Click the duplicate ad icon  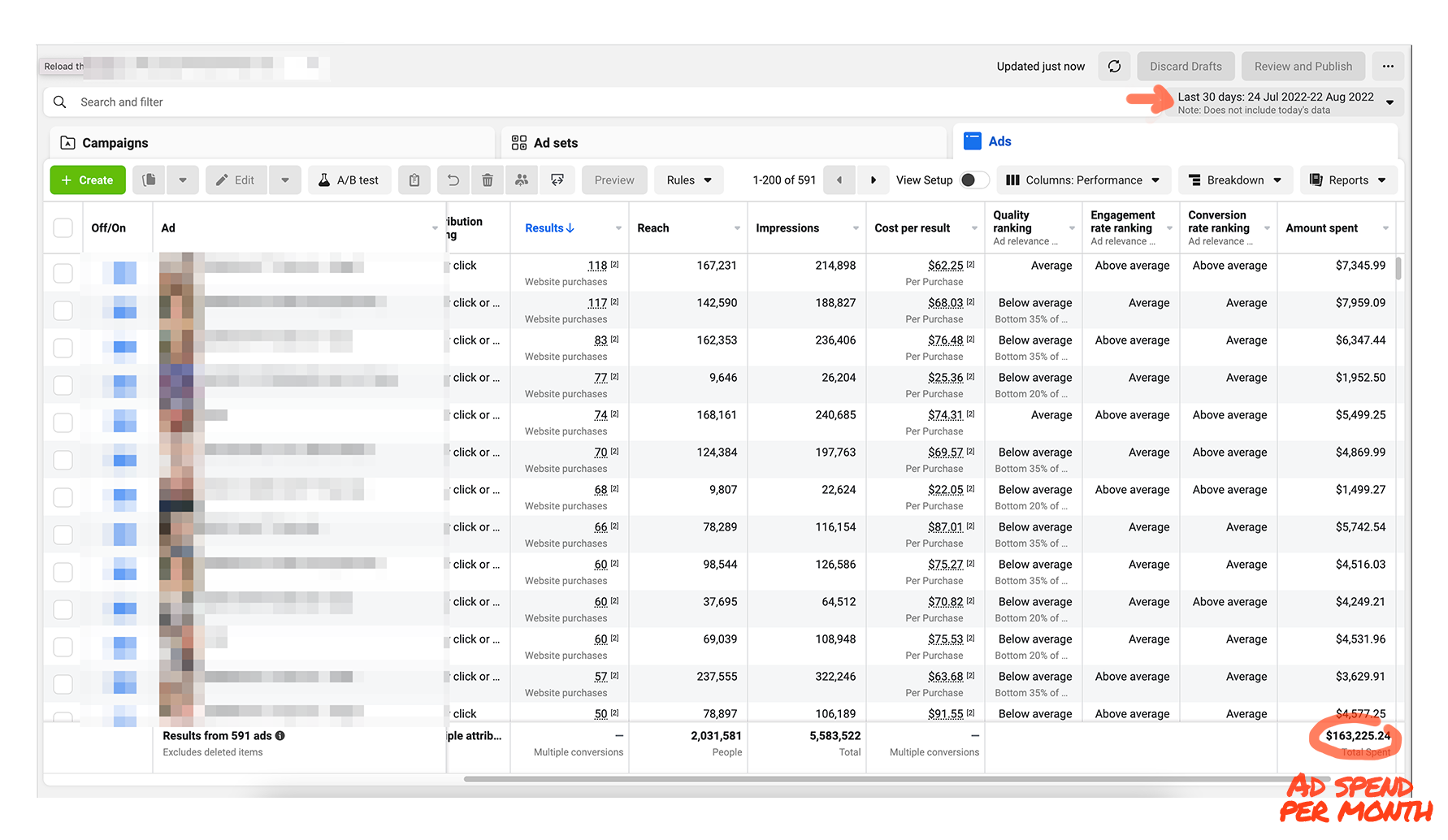[x=149, y=180]
